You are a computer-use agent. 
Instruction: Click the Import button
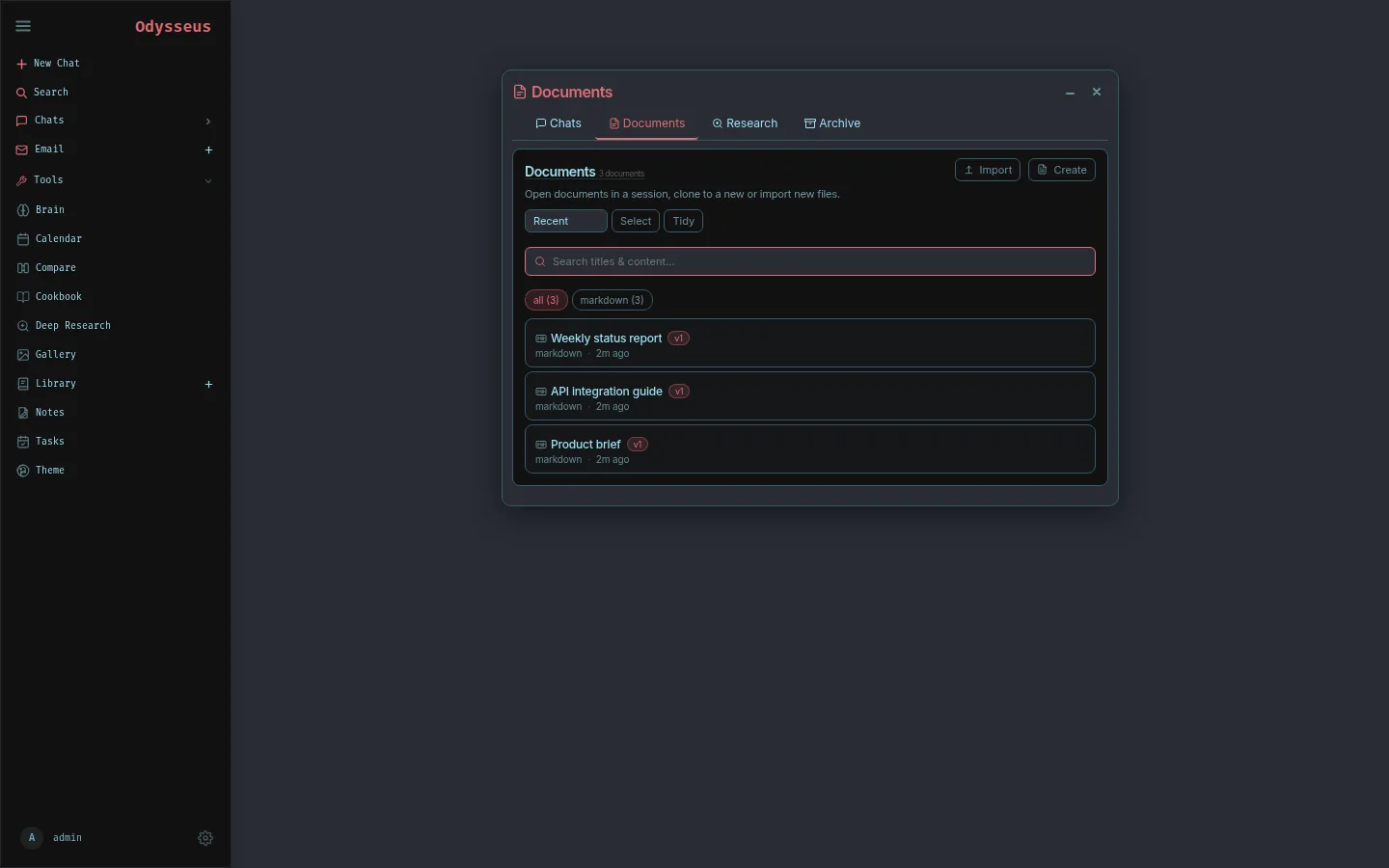(x=988, y=170)
